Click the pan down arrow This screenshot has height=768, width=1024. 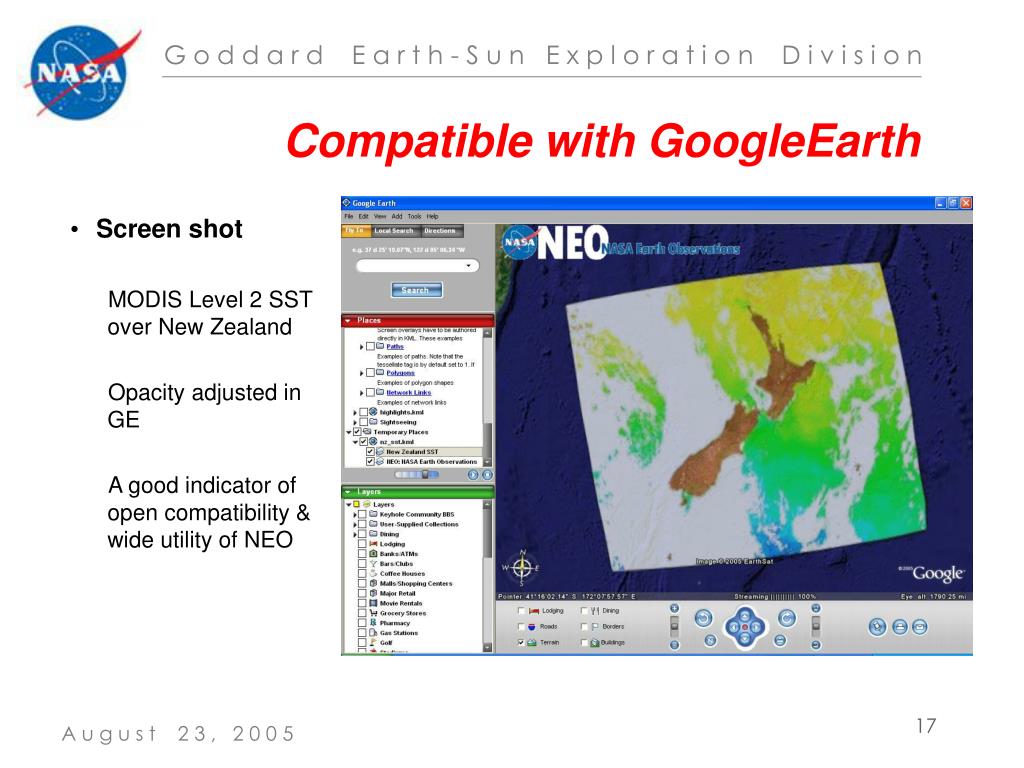pos(744,639)
